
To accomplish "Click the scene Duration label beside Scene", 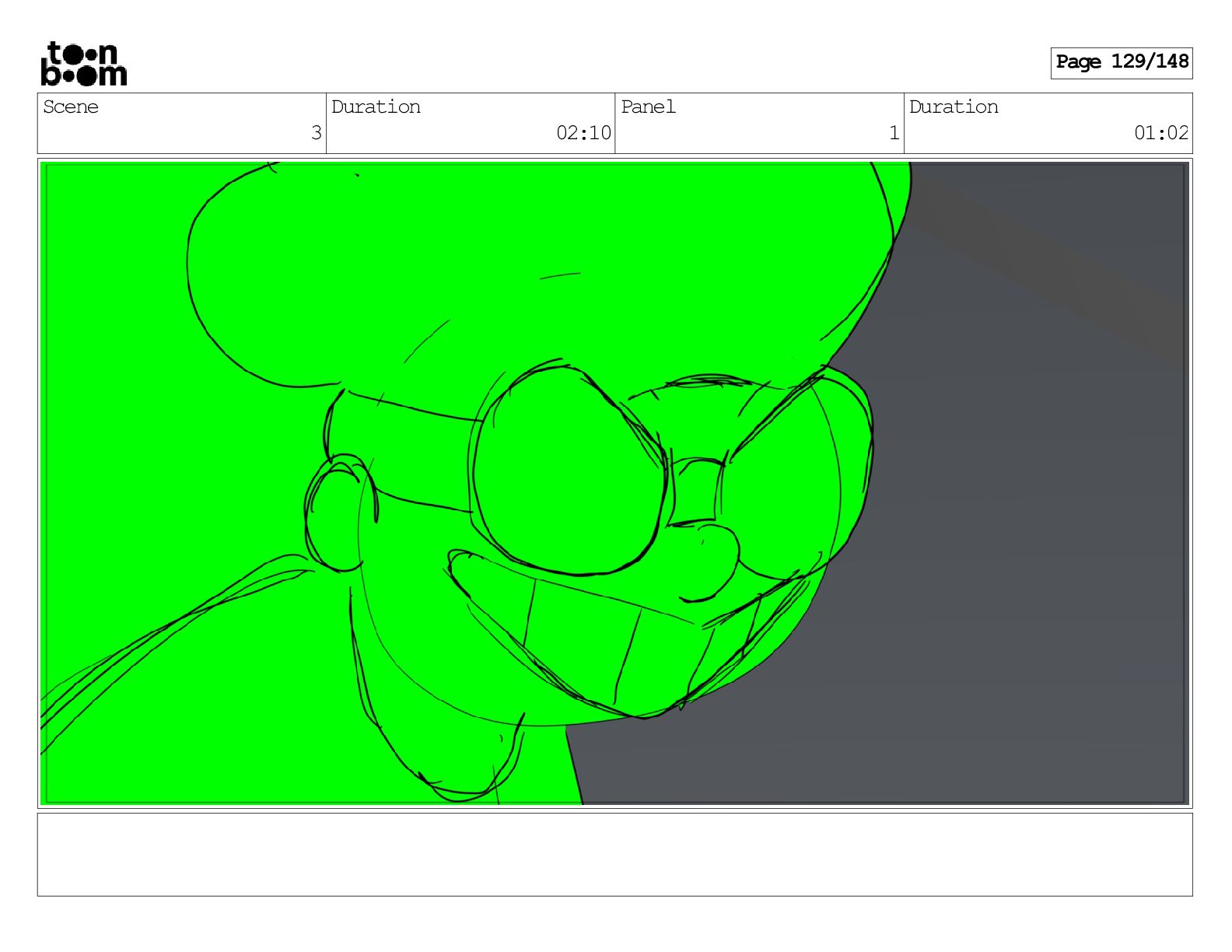I will pos(376,107).
